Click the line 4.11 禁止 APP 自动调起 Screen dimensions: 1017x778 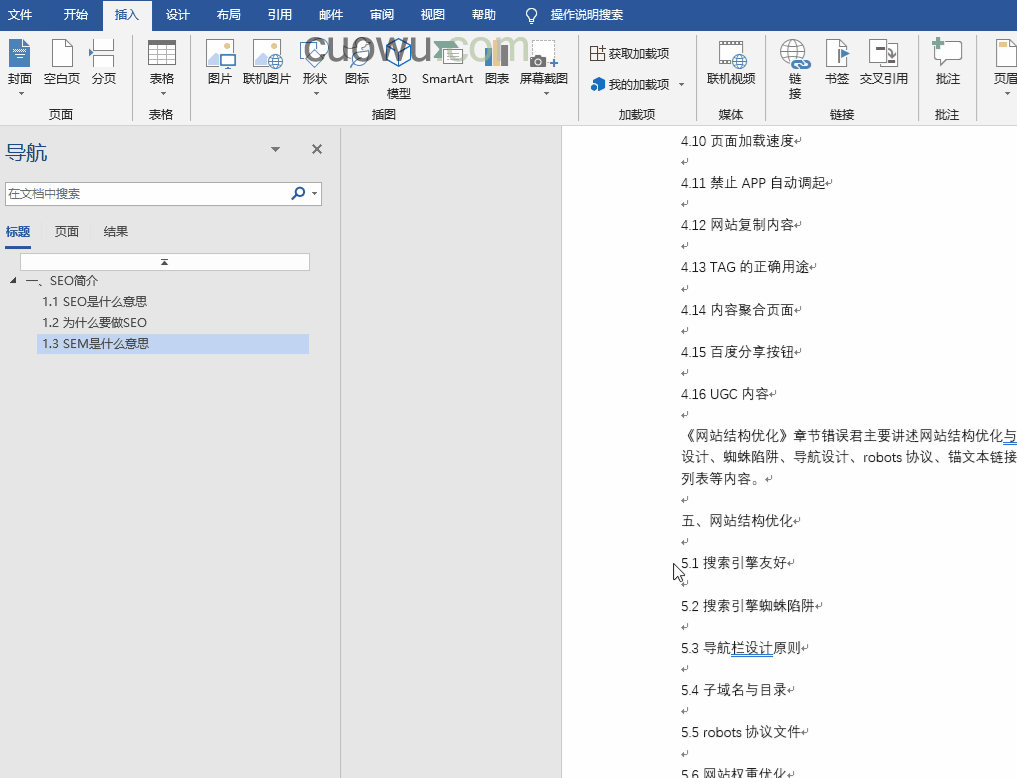pos(753,183)
